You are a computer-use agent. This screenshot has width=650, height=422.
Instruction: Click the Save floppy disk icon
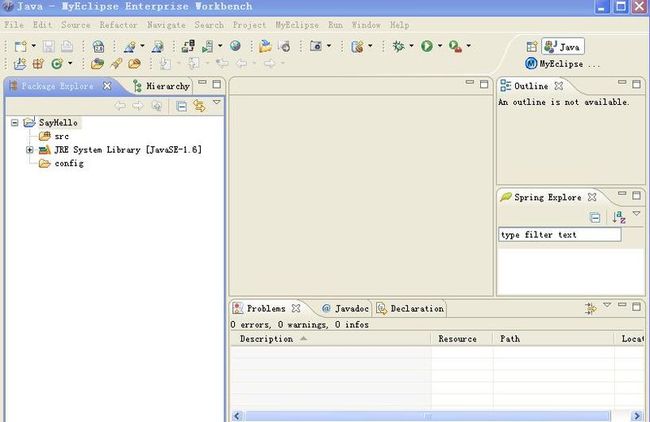[x=49, y=46]
